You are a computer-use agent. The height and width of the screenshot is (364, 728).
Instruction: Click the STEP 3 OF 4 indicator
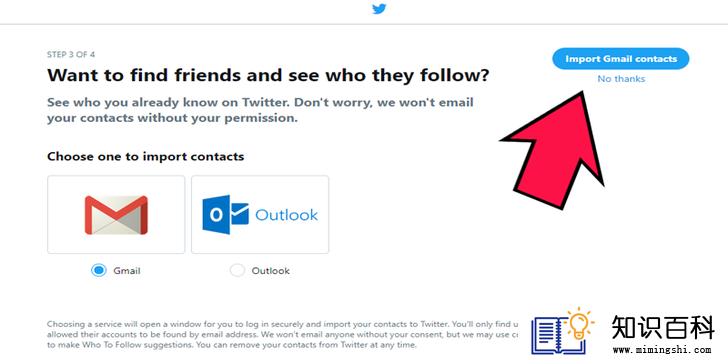coord(71,54)
